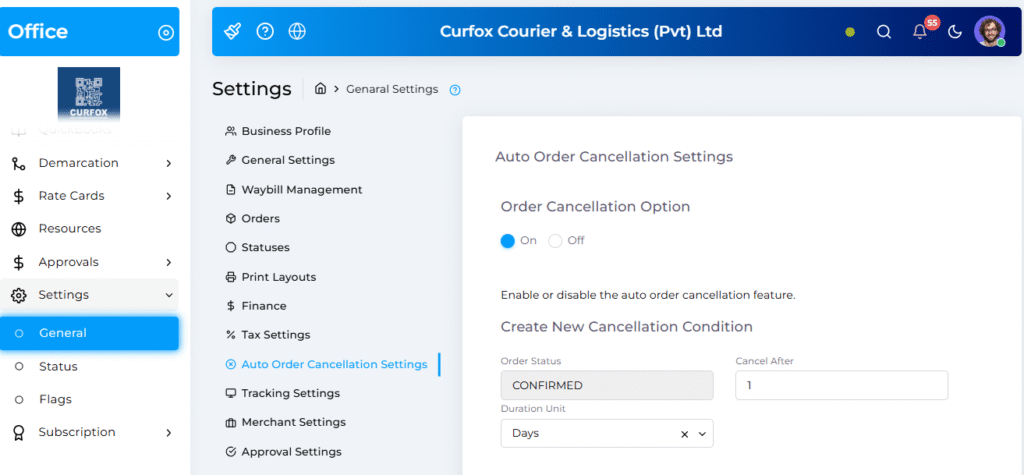
Task: Select the Off radio button
Action: (x=555, y=241)
